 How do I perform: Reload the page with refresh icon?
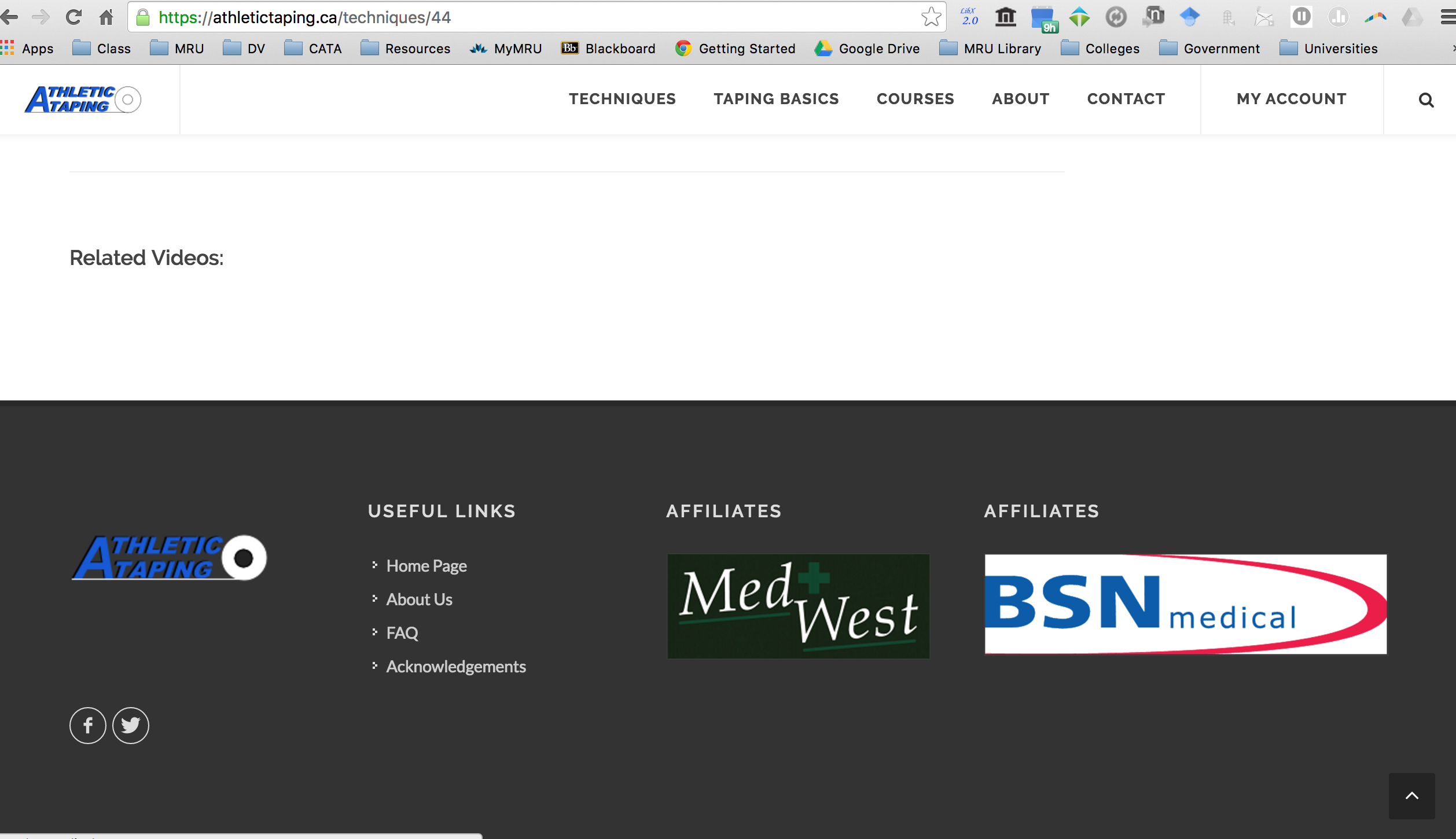pyautogui.click(x=73, y=17)
